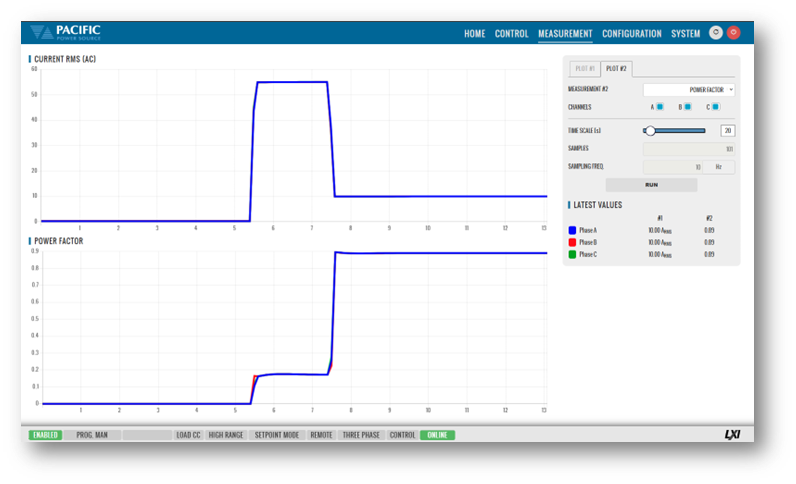Click the CHANNELS label
The height and width of the screenshot is (484, 796).
click(580, 107)
